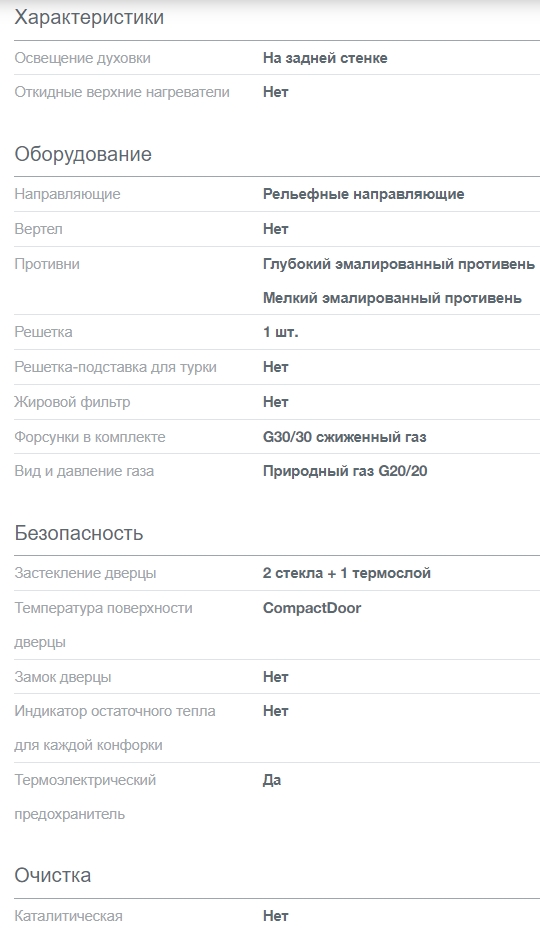Select the Оборудование section heading

pyautogui.click(x=83, y=154)
